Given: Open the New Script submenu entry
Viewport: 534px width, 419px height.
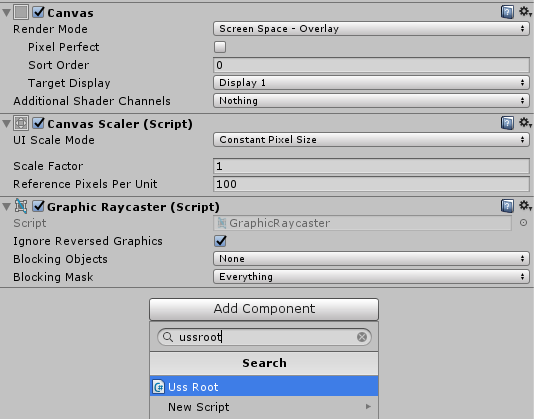Looking at the screenshot, I should [x=264, y=407].
